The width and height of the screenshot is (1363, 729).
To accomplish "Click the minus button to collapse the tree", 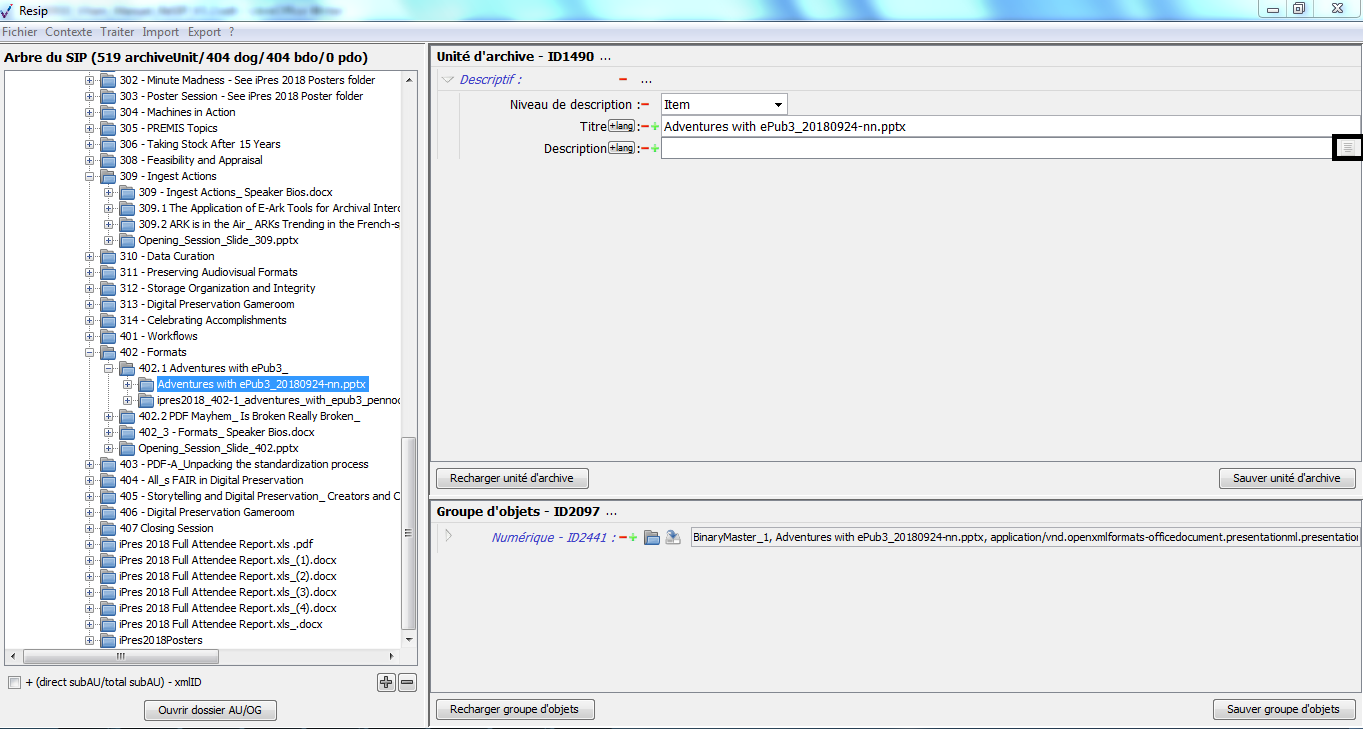I will click(407, 683).
